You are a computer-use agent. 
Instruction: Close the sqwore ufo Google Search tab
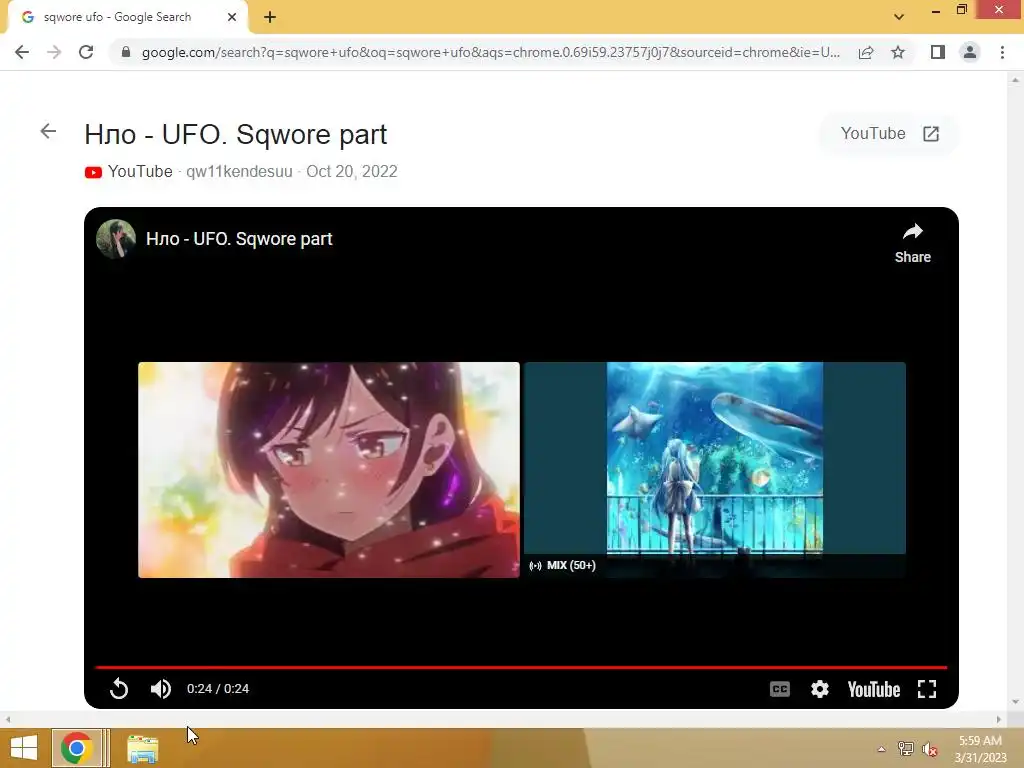tap(232, 17)
